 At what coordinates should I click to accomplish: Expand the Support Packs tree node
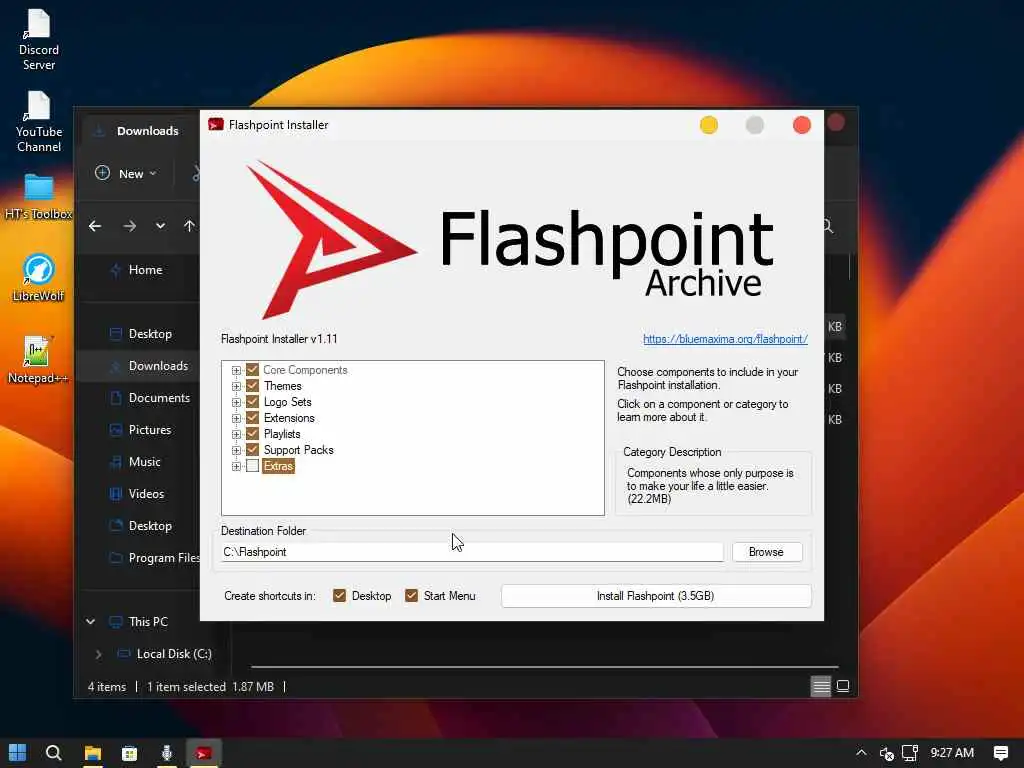pyautogui.click(x=236, y=450)
